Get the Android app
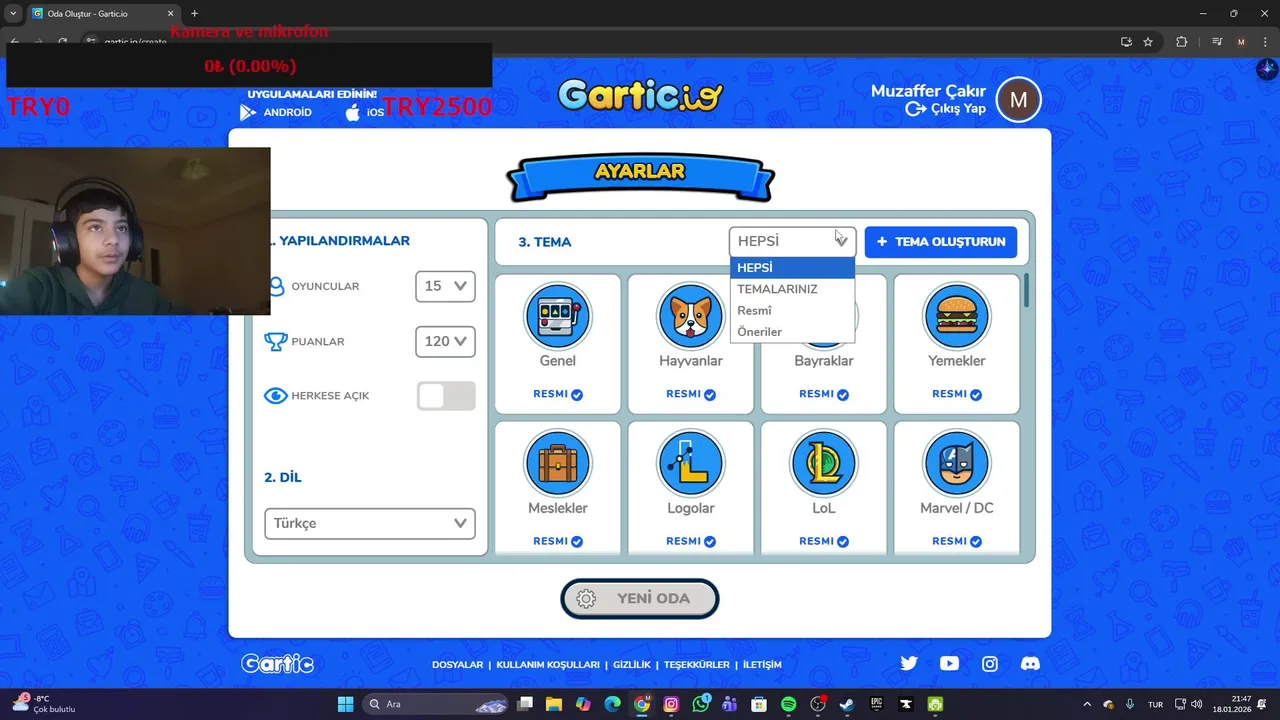The height and width of the screenshot is (720, 1280). tap(276, 112)
